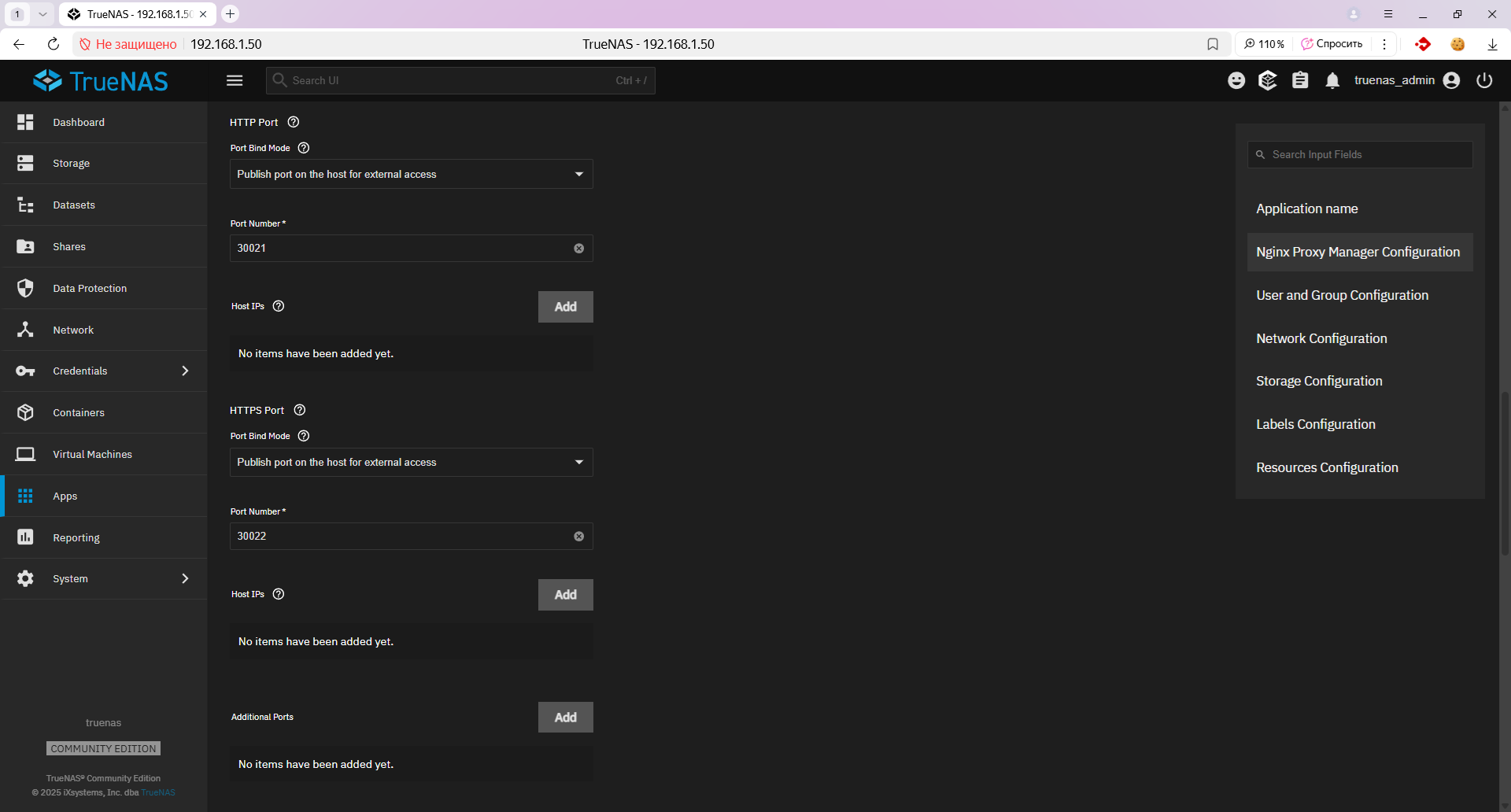Open the TrueCommand status icon

pyautogui.click(x=1268, y=80)
